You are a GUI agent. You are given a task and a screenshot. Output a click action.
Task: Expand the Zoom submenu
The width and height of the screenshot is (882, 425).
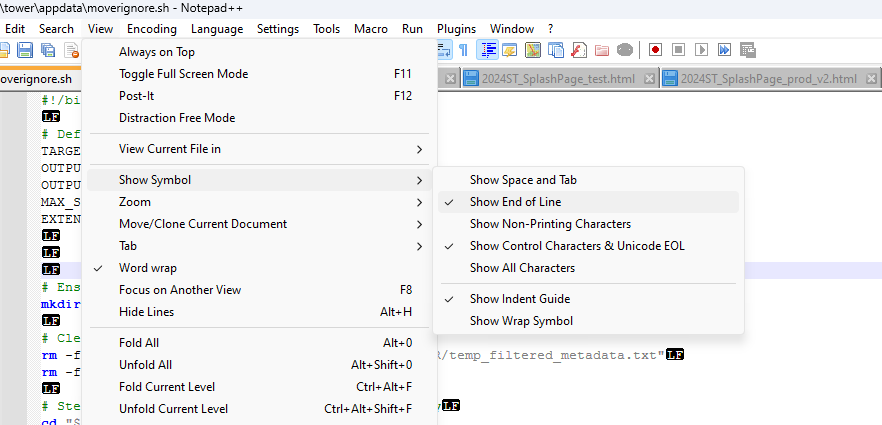click(x=258, y=202)
